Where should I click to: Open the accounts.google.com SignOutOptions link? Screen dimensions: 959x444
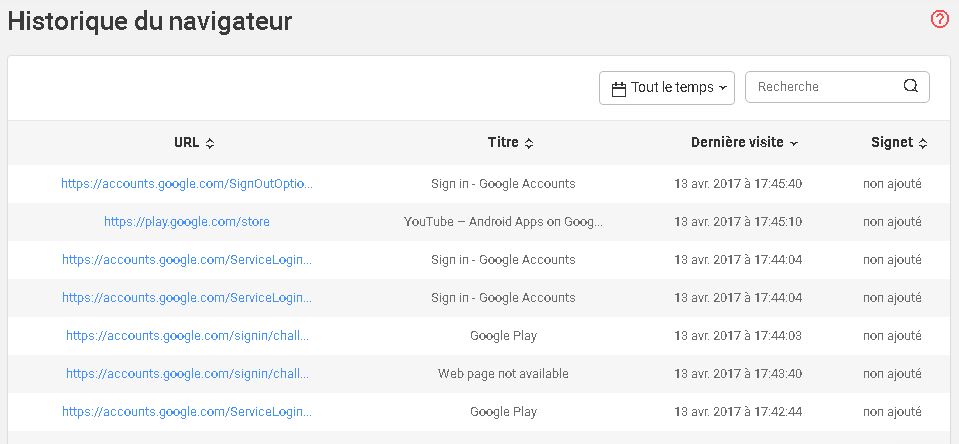click(187, 183)
